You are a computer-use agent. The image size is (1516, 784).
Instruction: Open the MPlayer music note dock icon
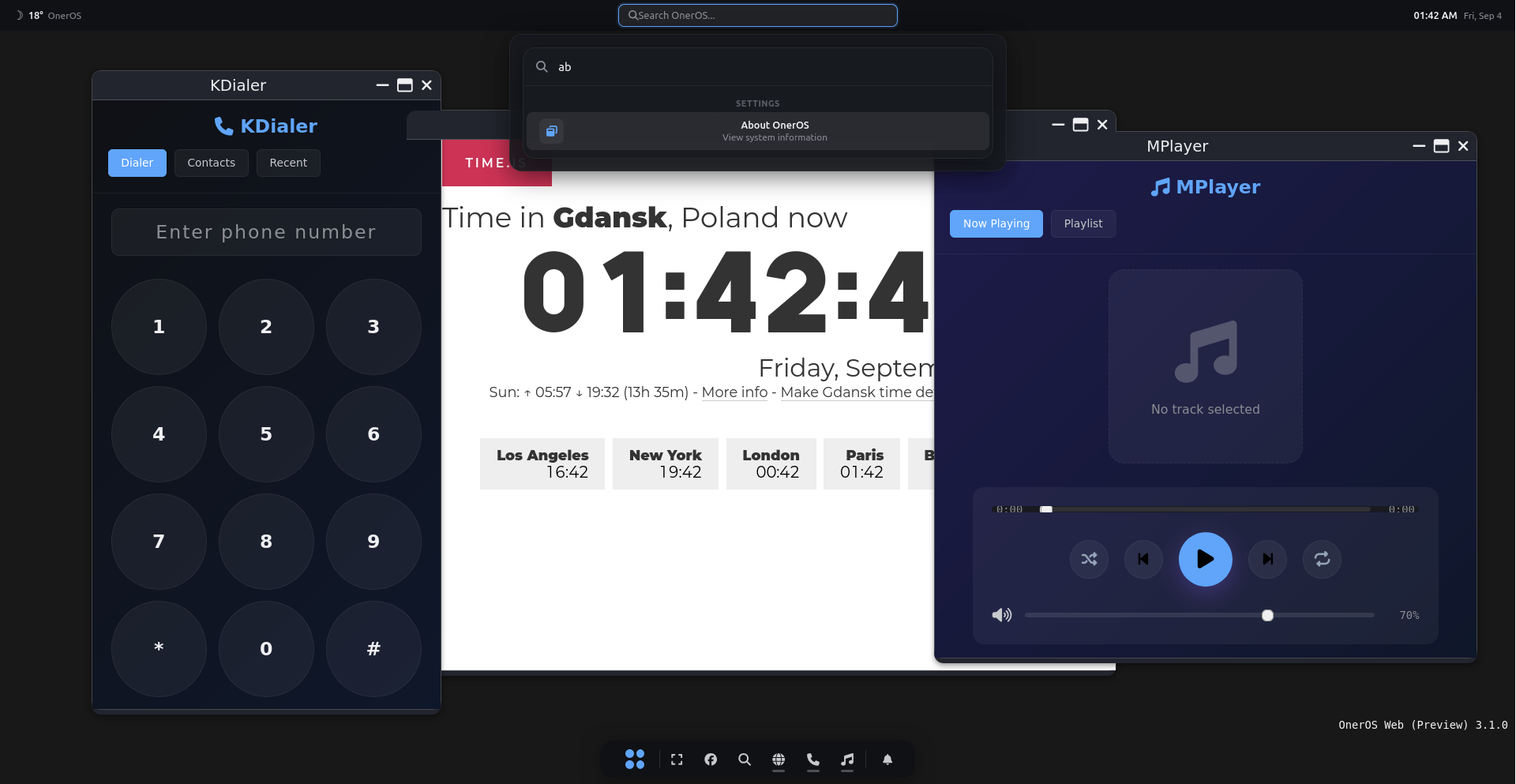coord(847,760)
